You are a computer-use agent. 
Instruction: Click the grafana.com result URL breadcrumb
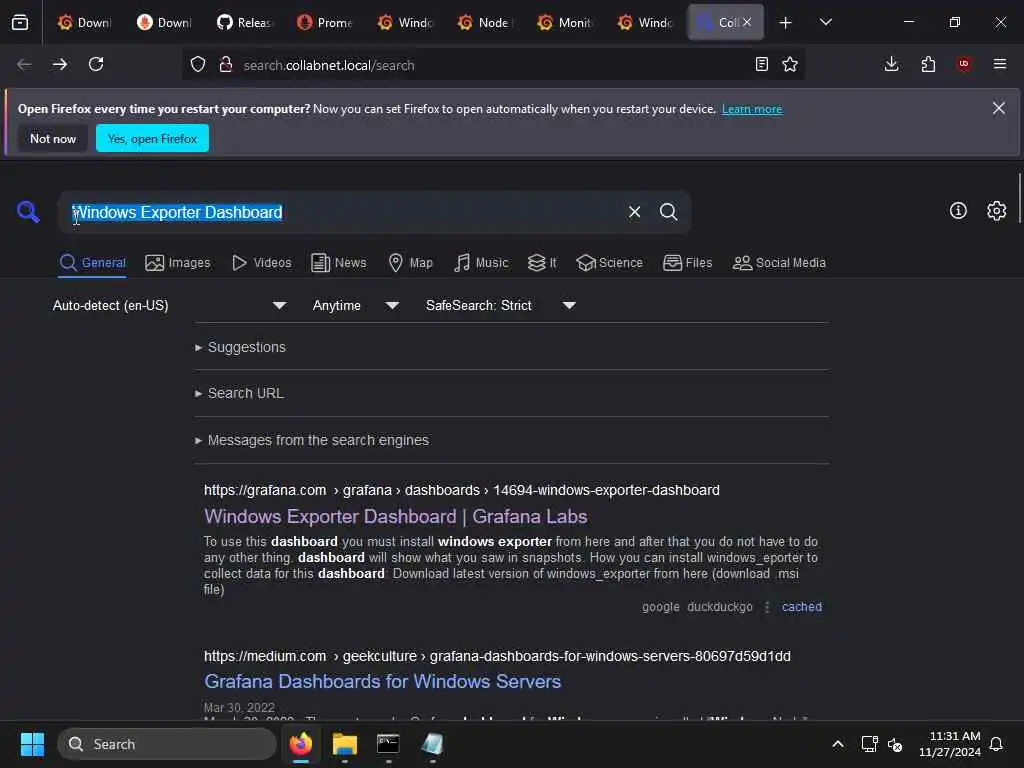[462, 490]
